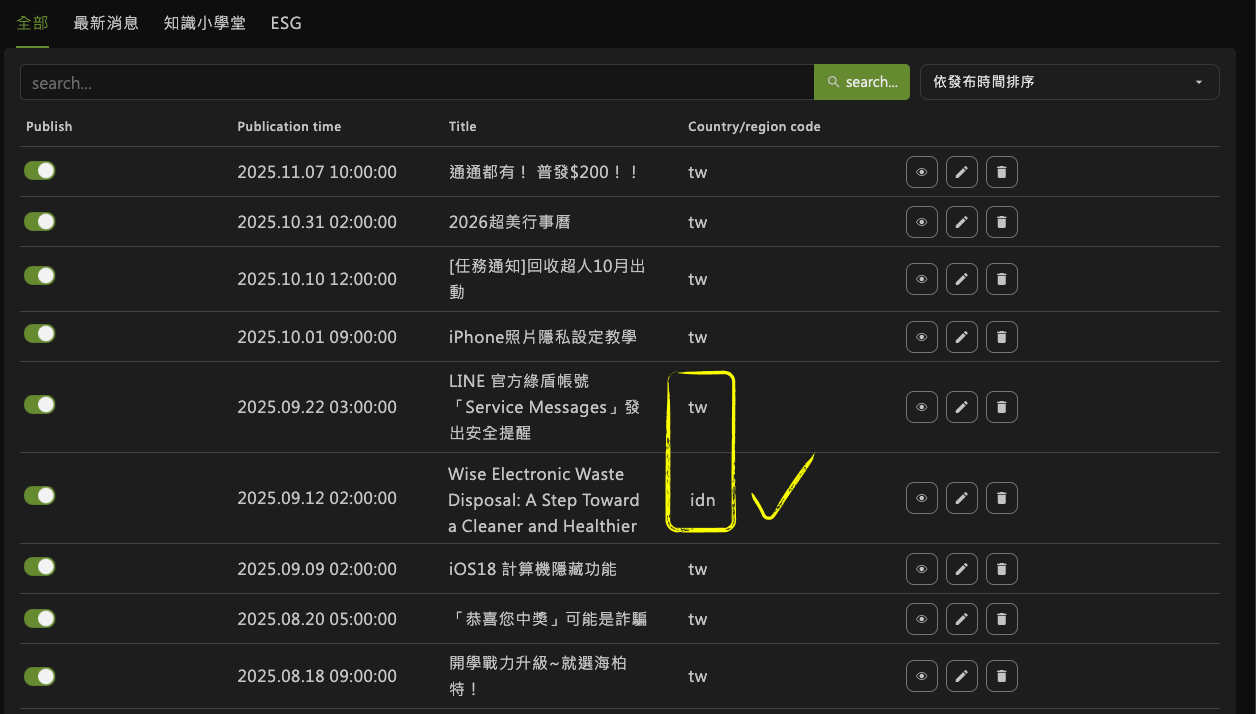Click the title 2026超美行事曆
The image size is (1256, 714).
point(510,222)
